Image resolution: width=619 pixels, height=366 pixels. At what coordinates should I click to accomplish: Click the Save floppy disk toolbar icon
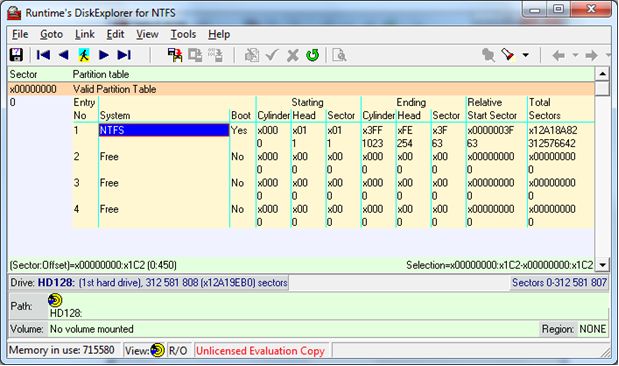(16, 55)
